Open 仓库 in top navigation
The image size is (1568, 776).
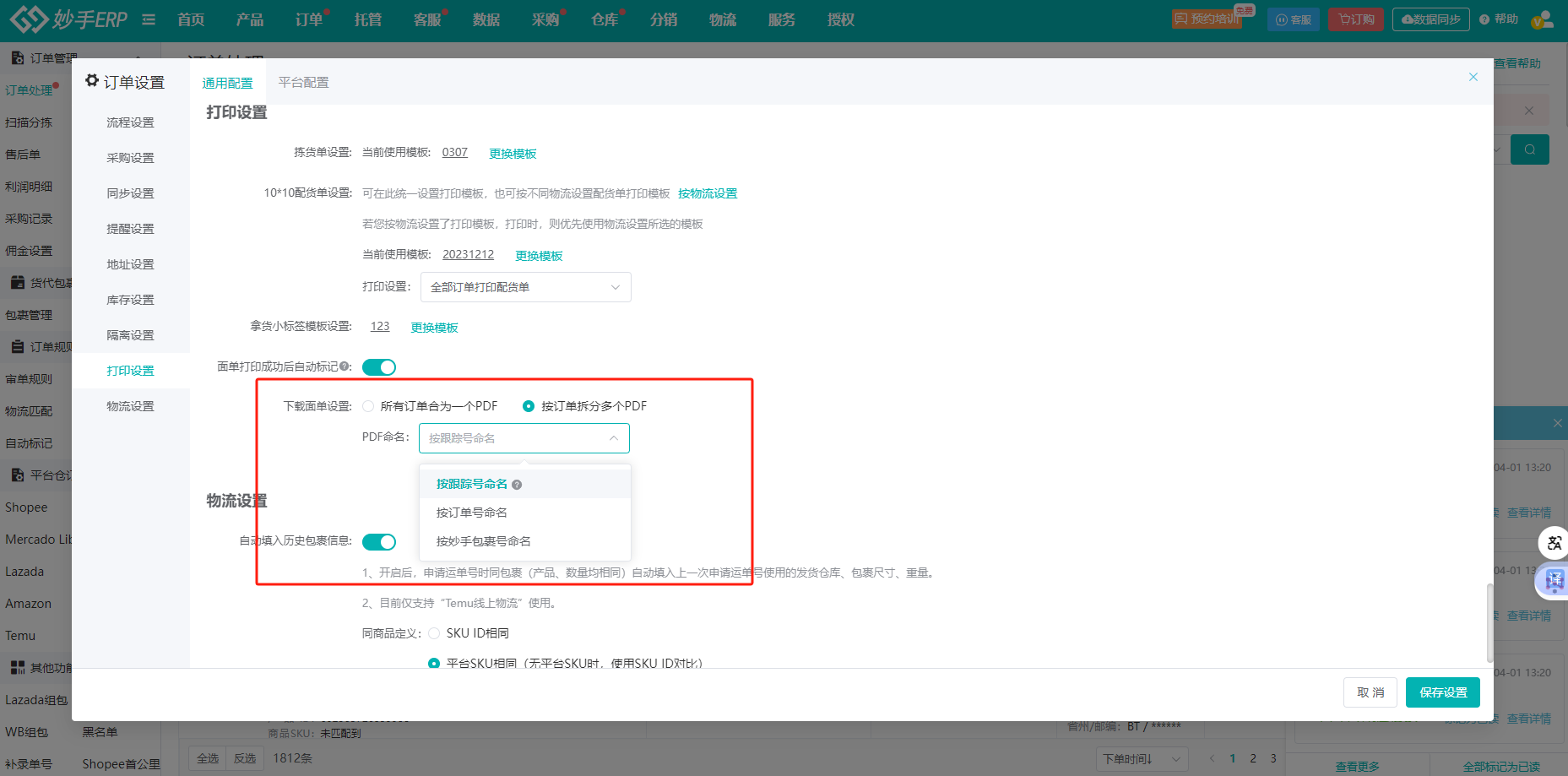[605, 19]
